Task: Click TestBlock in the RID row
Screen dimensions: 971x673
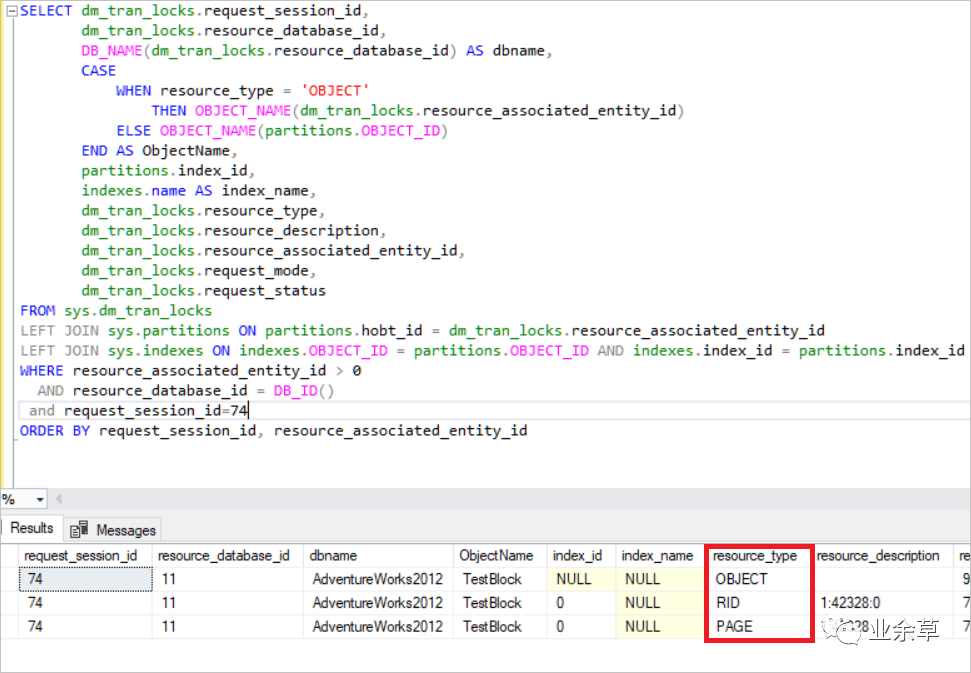Action: coord(500,602)
